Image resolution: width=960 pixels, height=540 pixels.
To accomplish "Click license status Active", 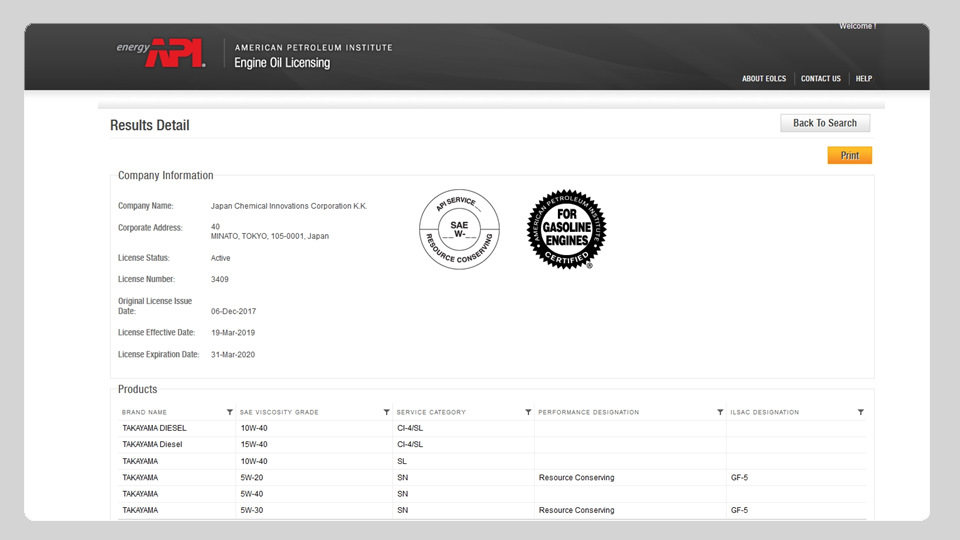I will [220, 258].
